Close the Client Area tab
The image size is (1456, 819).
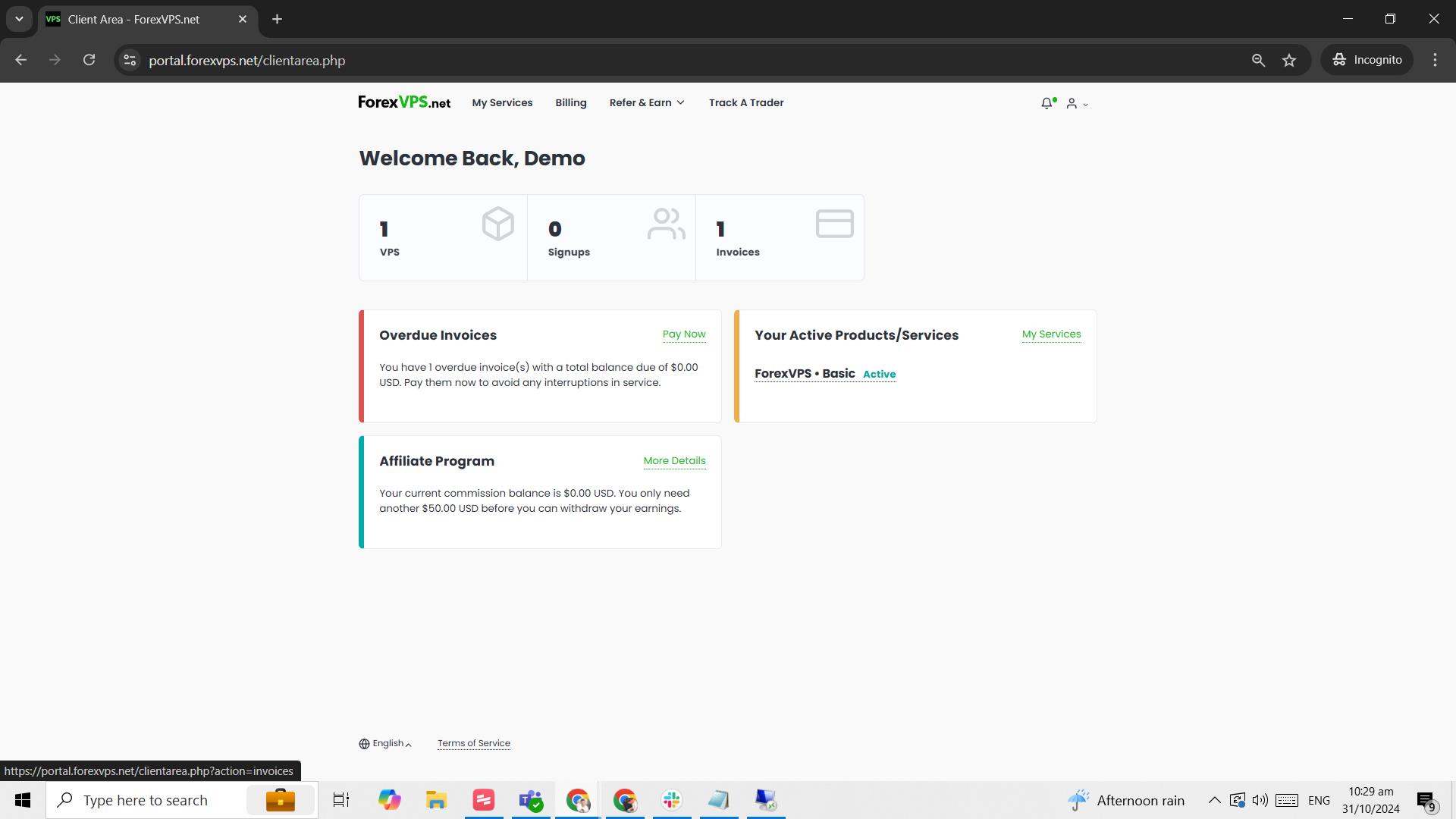[x=243, y=19]
